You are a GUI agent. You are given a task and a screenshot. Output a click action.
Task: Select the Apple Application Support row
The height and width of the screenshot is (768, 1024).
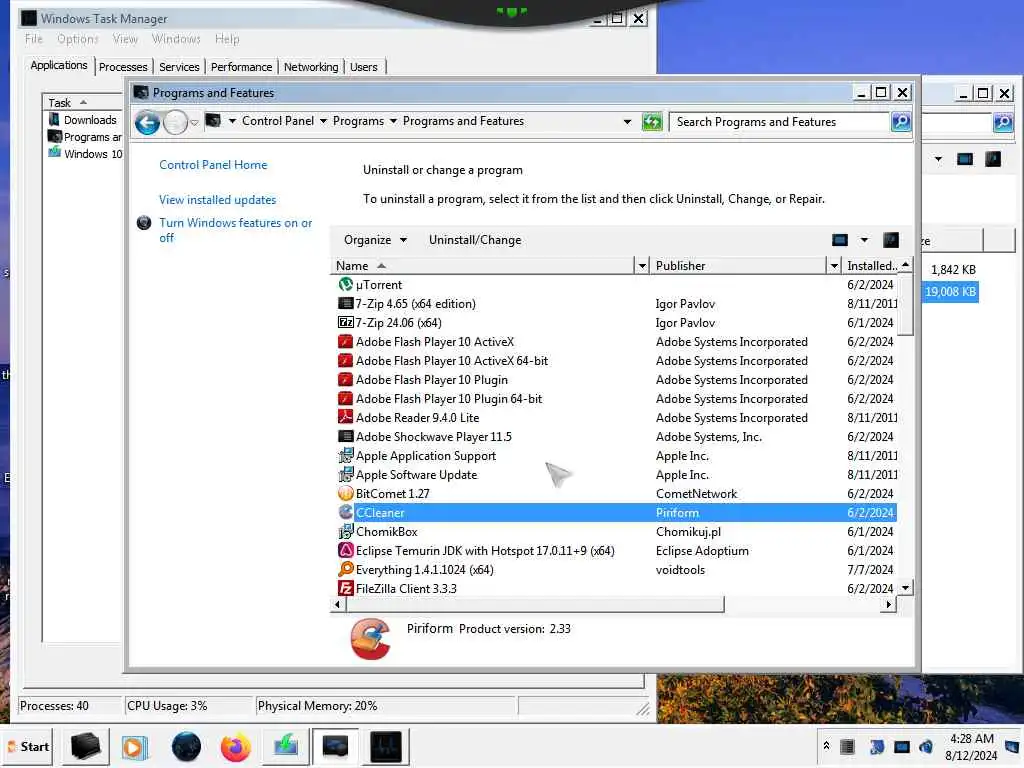614,456
